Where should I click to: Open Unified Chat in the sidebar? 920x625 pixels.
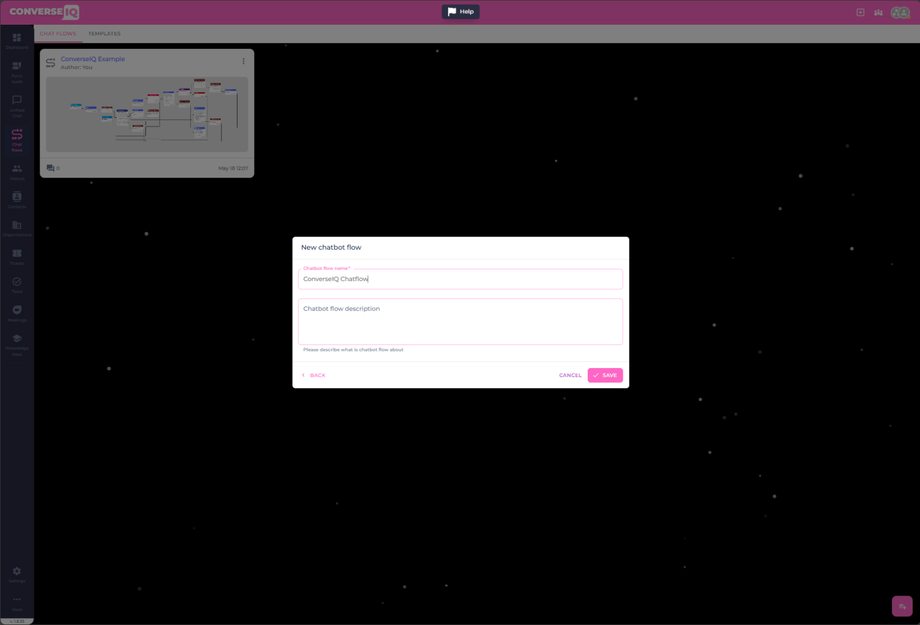coord(16,107)
